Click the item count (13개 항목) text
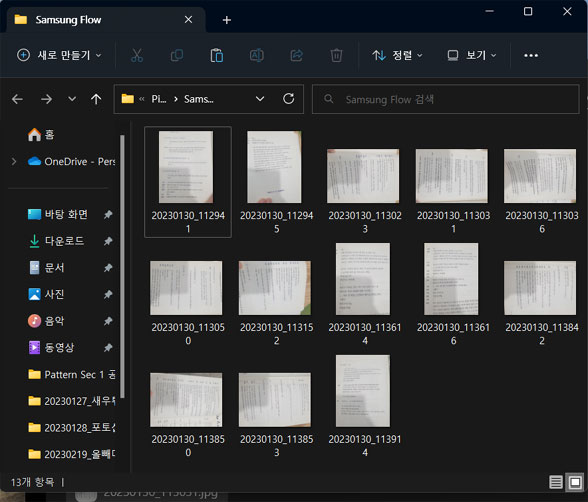 click(32, 482)
